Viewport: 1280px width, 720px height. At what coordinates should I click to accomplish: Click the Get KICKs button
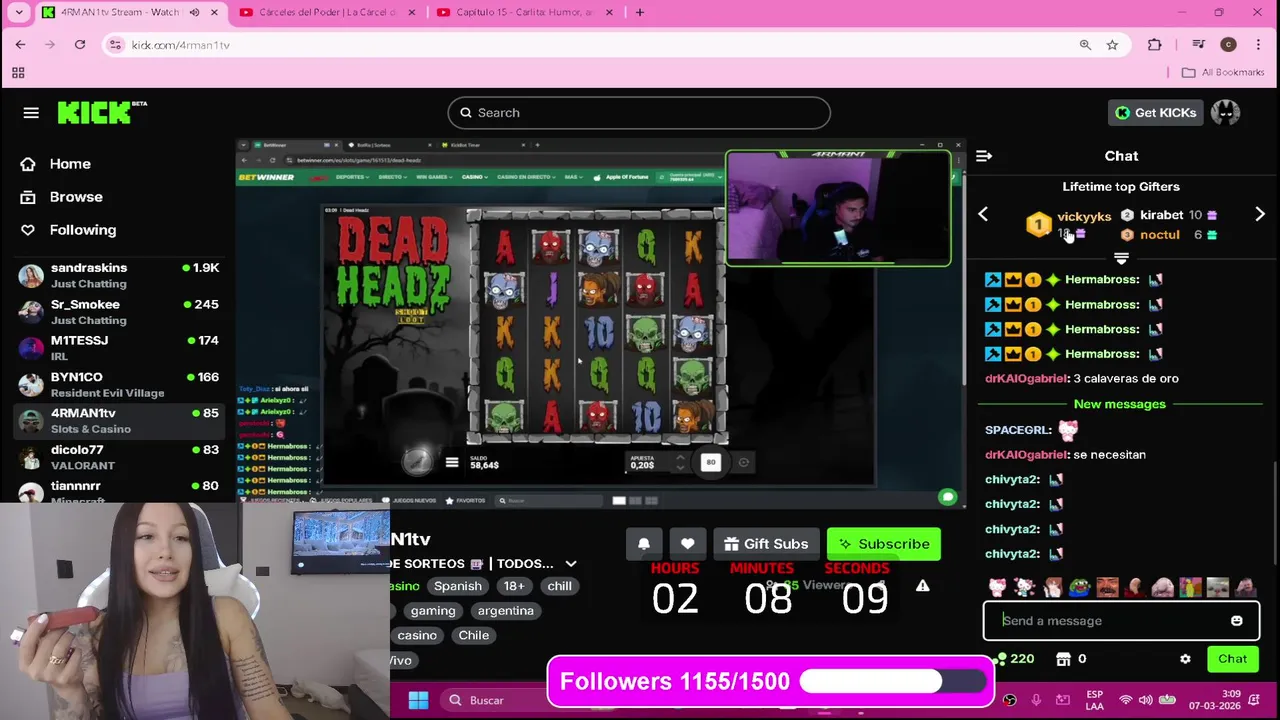click(1155, 113)
